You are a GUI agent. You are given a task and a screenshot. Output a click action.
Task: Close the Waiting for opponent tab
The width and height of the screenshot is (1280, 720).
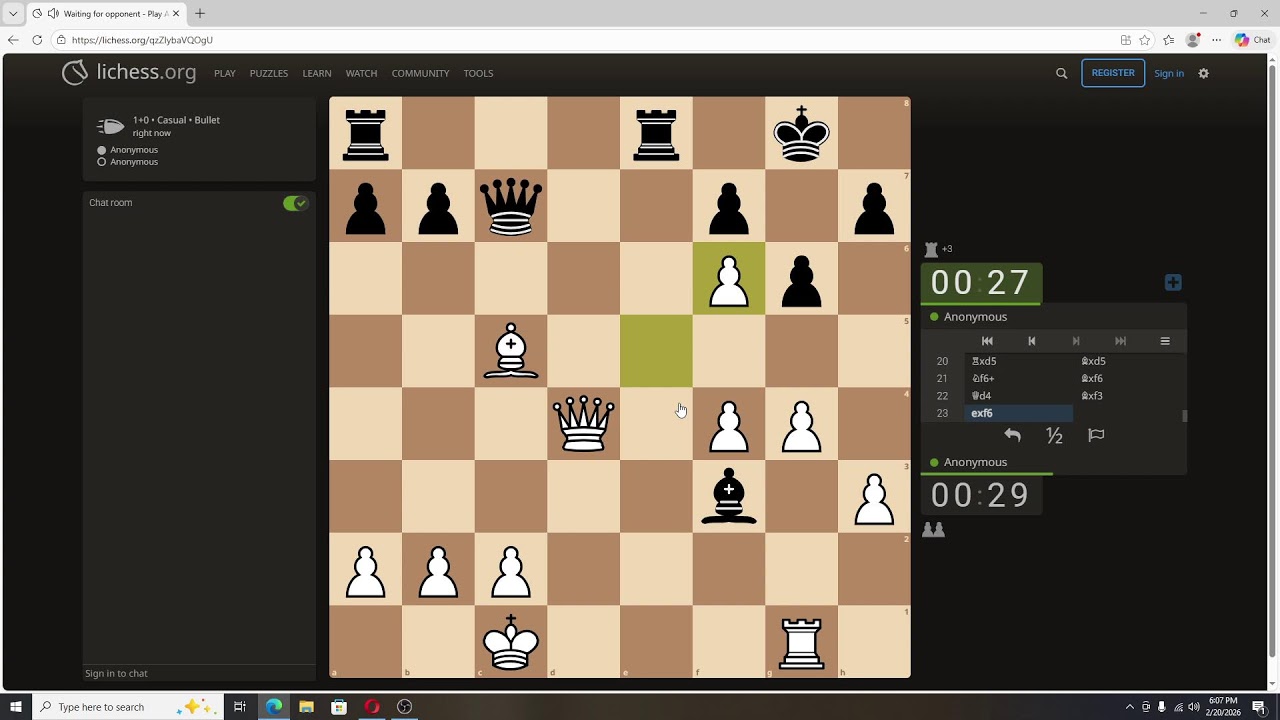[x=176, y=14]
